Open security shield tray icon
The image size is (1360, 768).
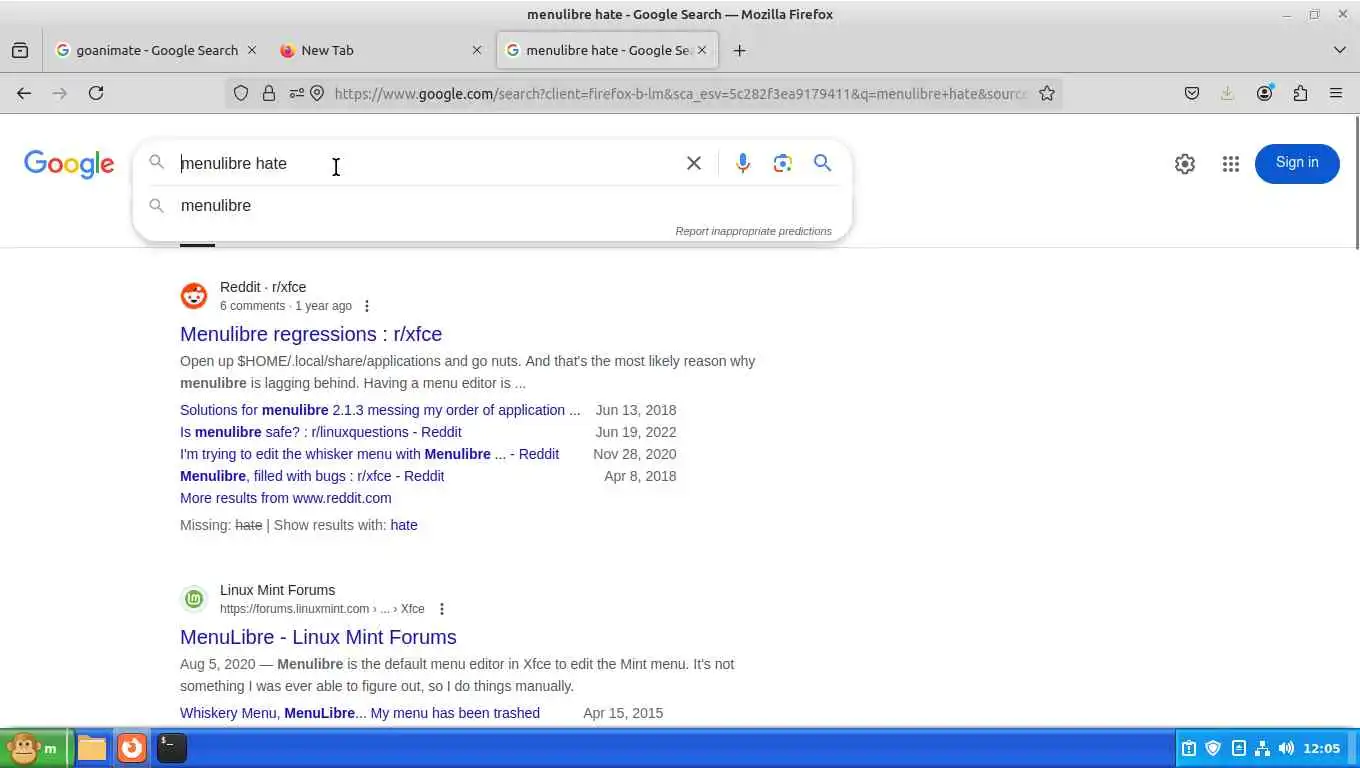[x=1213, y=748]
